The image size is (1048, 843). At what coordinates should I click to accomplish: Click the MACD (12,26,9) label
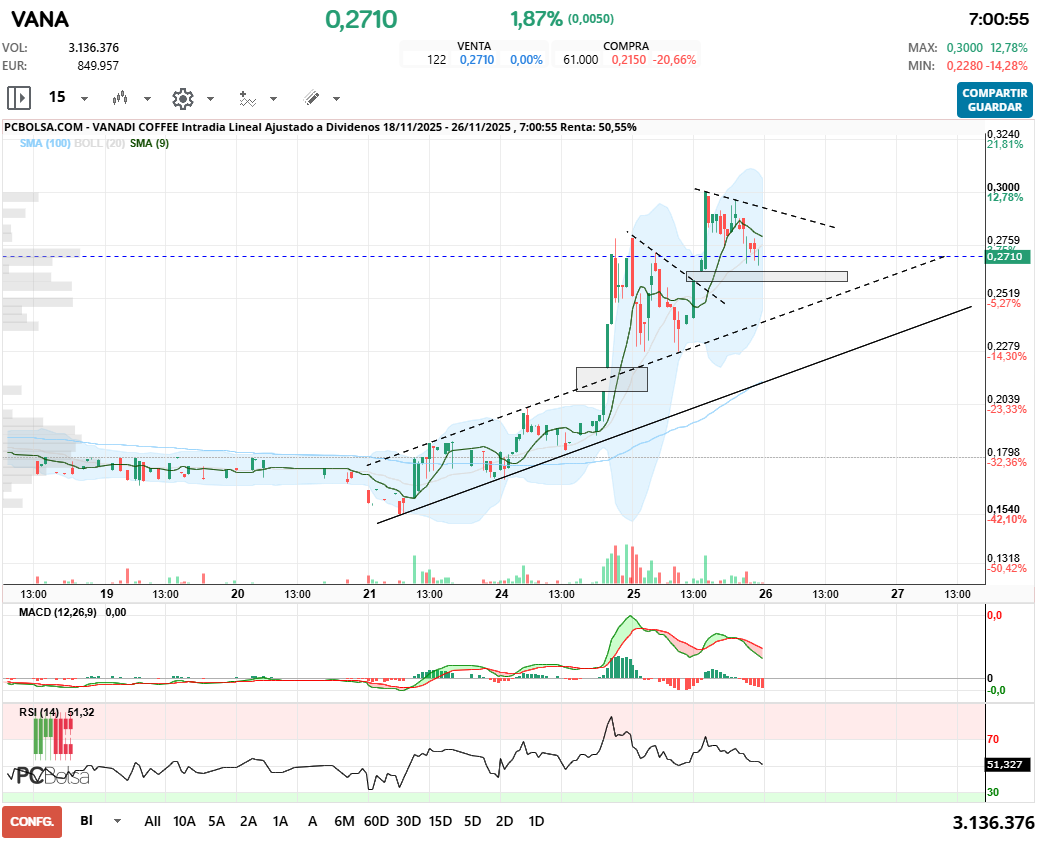point(57,612)
